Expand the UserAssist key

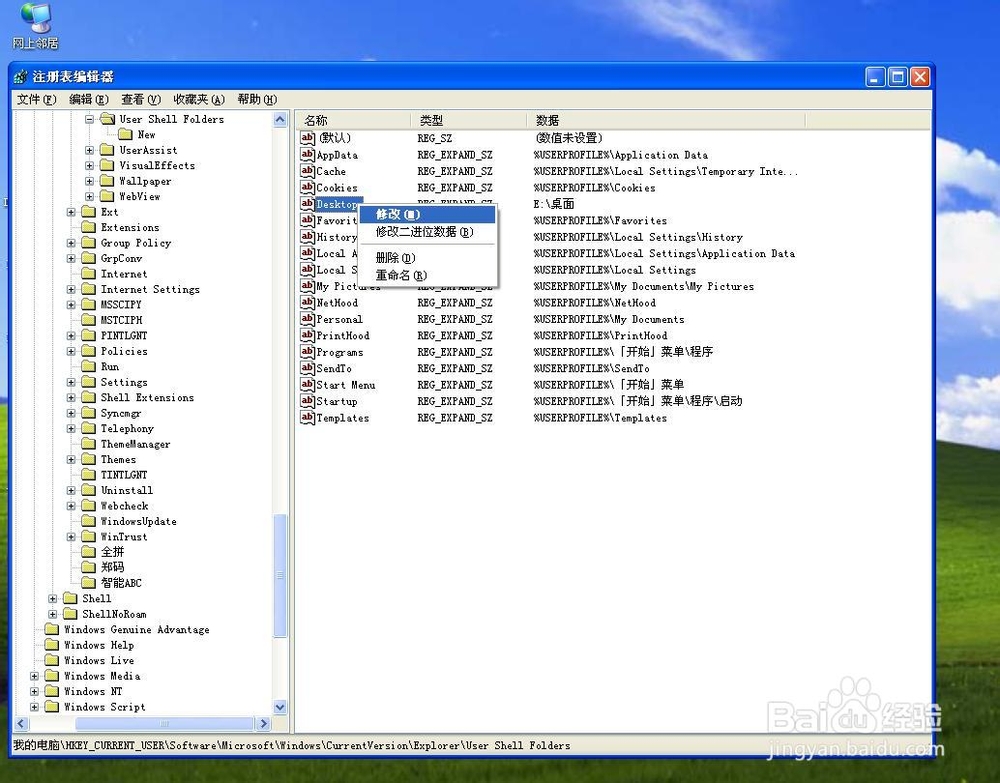[89, 150]
